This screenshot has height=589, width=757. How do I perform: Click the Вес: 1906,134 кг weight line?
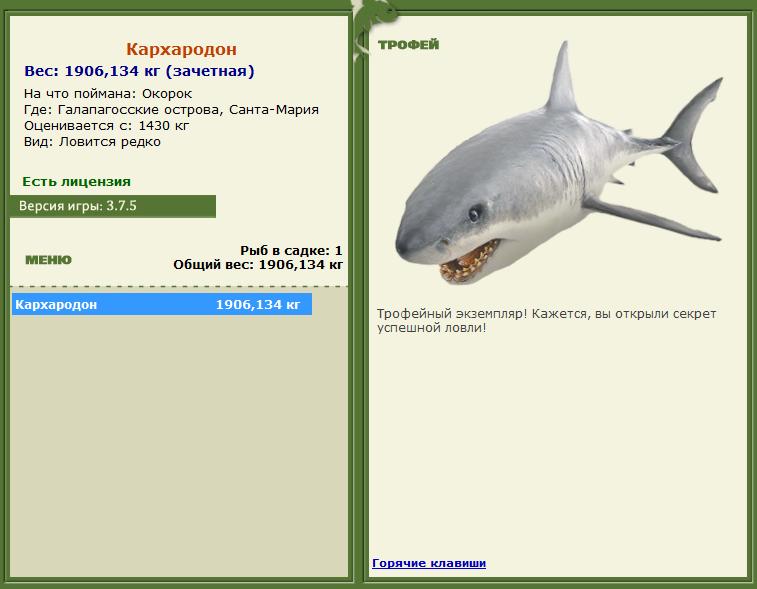click(x=139, y=71)
